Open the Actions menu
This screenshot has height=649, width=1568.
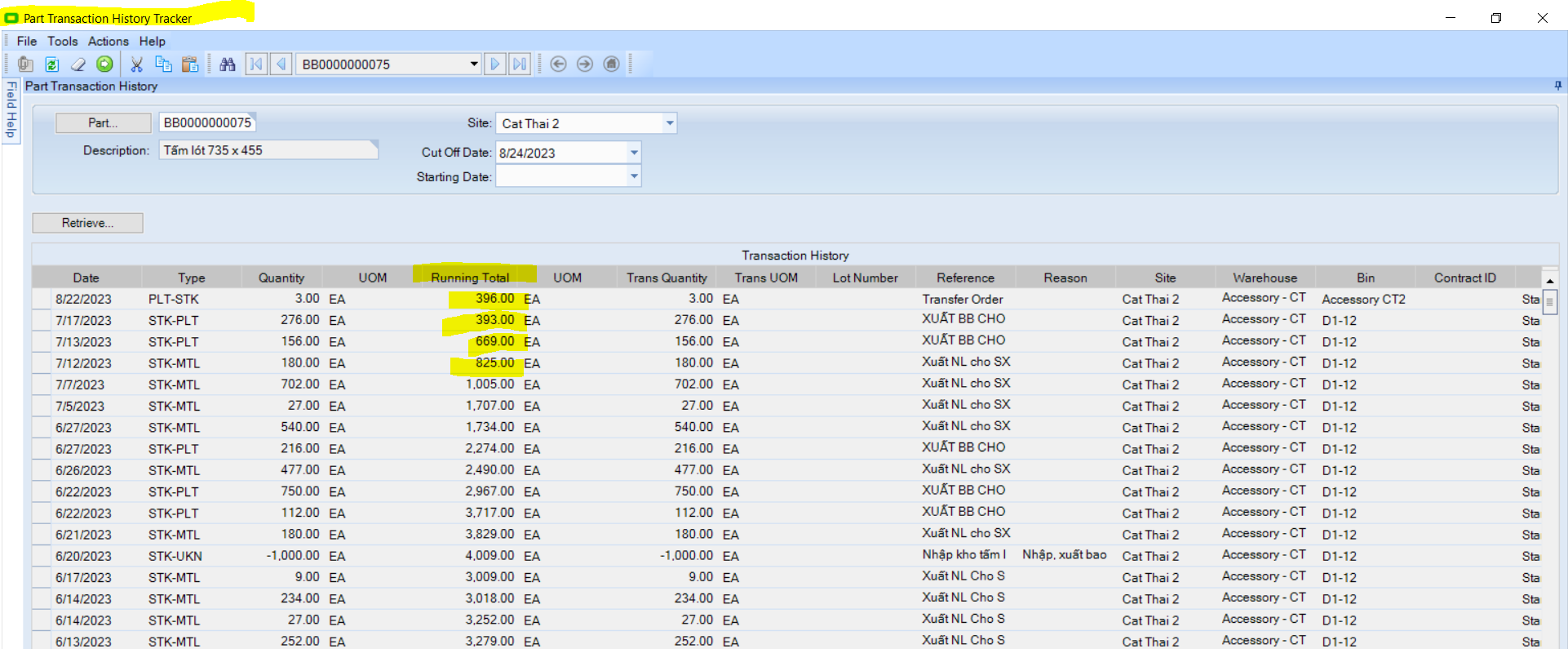point(109,41)
